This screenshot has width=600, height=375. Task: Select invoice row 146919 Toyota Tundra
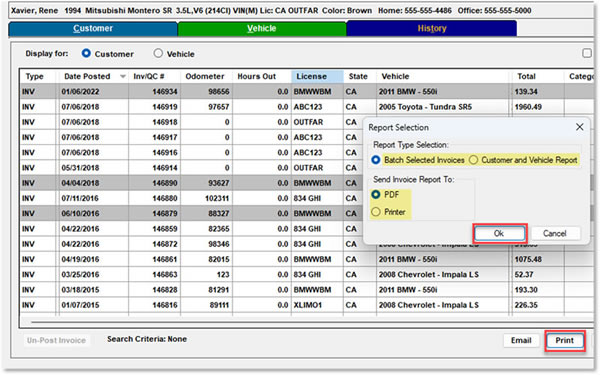point(306,107)
